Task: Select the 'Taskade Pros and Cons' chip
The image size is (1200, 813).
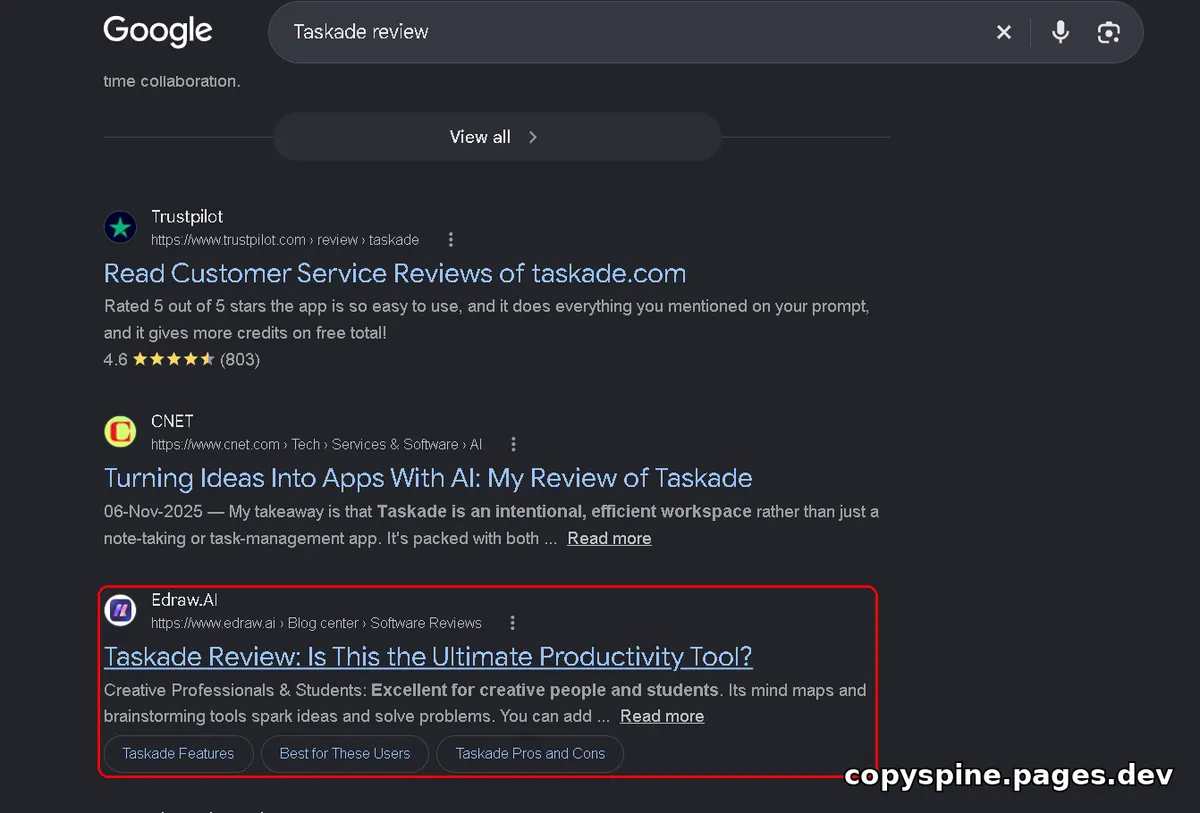Action: click(530, 754)
